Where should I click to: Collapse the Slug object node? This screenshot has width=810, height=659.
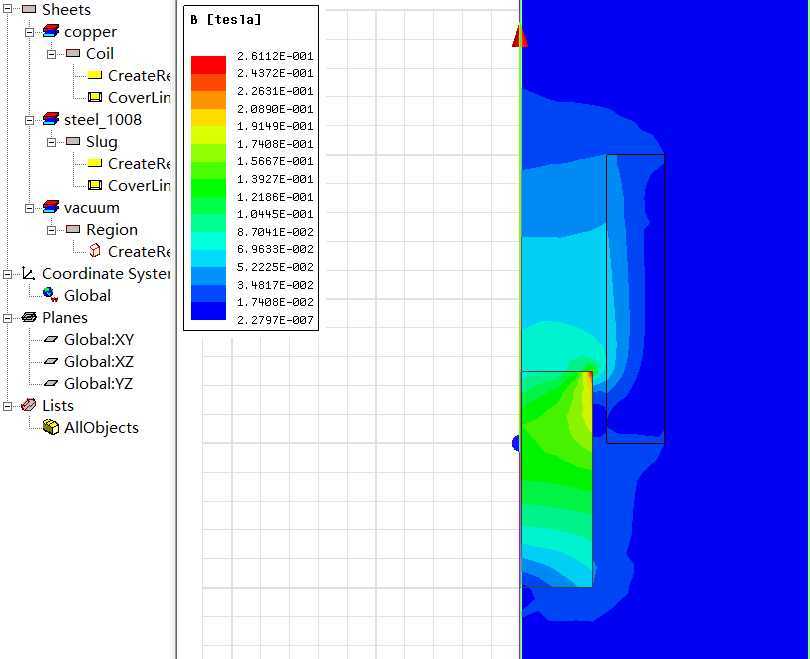[x=52, y=142]
